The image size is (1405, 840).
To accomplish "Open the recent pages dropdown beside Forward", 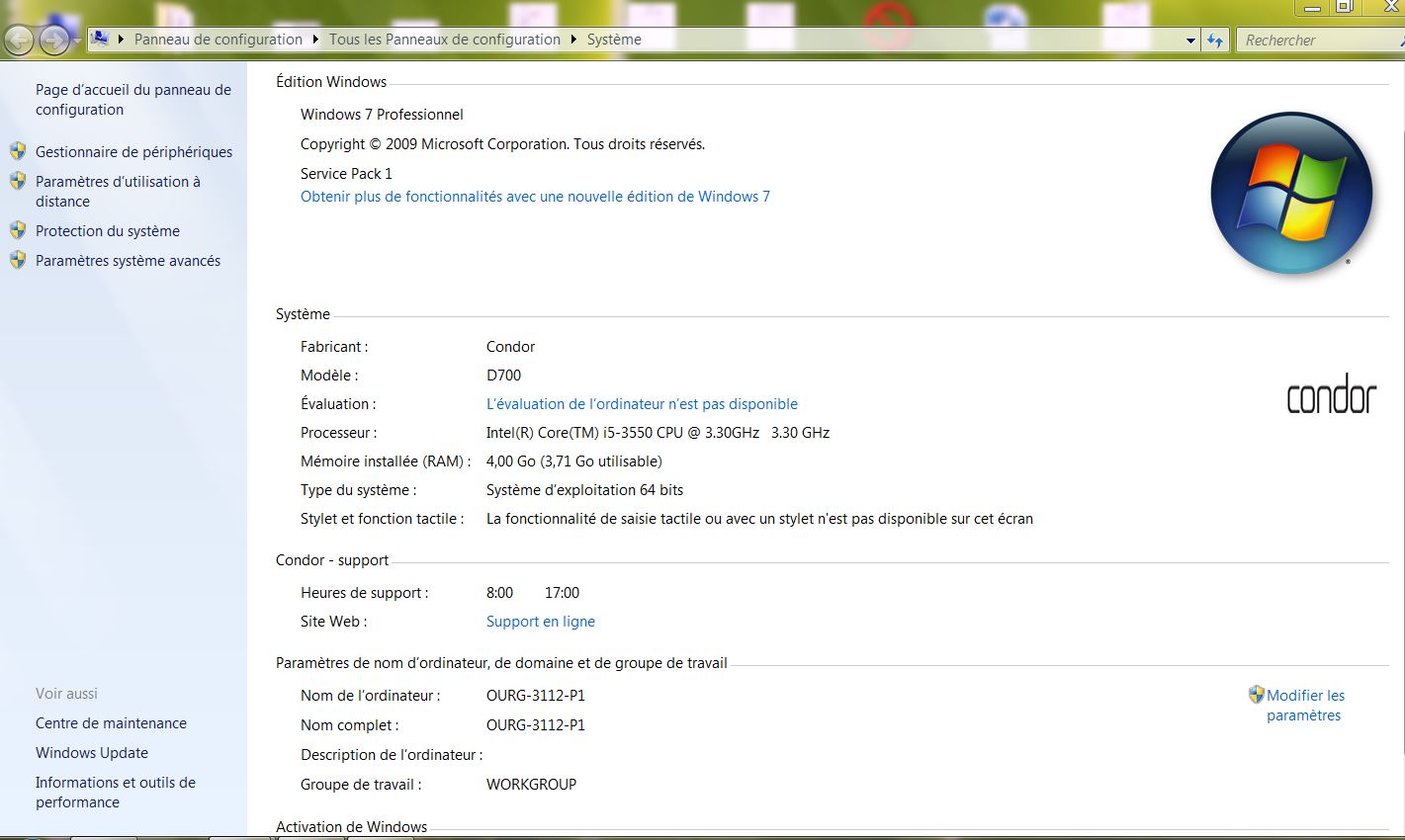I will tap(77, 42).
